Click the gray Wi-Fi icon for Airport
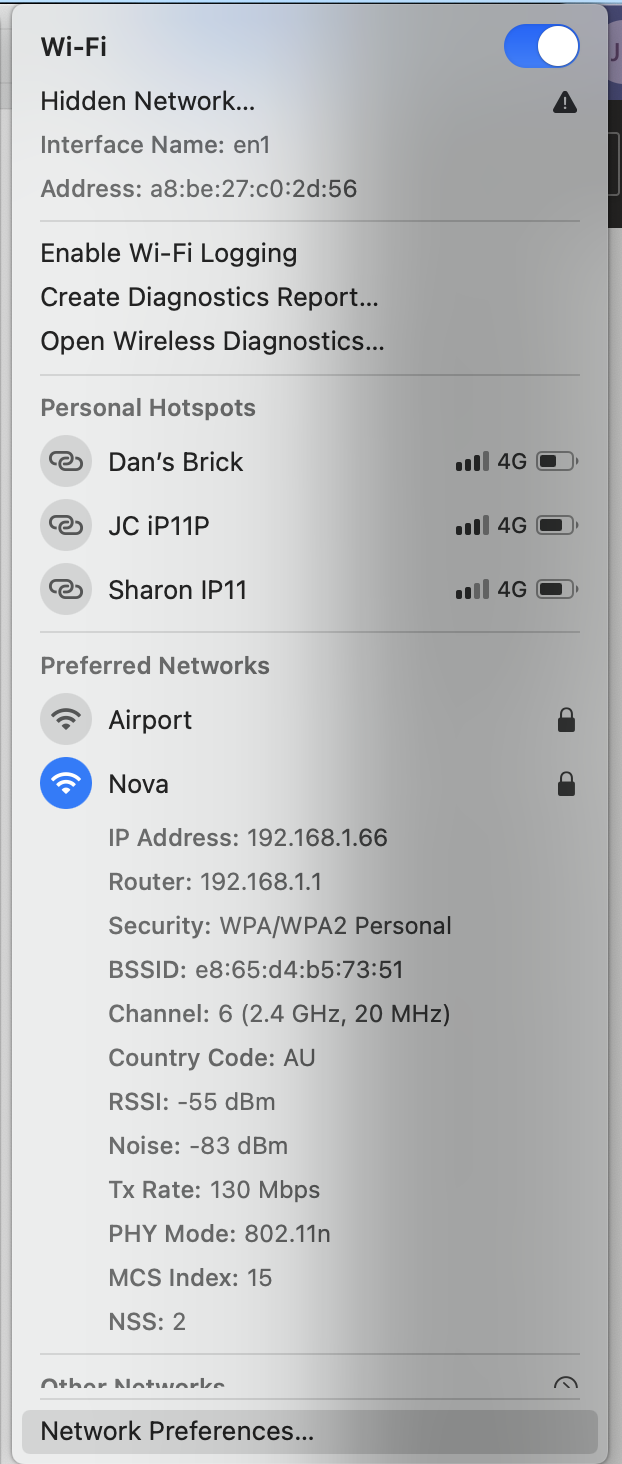 tap(66, 720)
